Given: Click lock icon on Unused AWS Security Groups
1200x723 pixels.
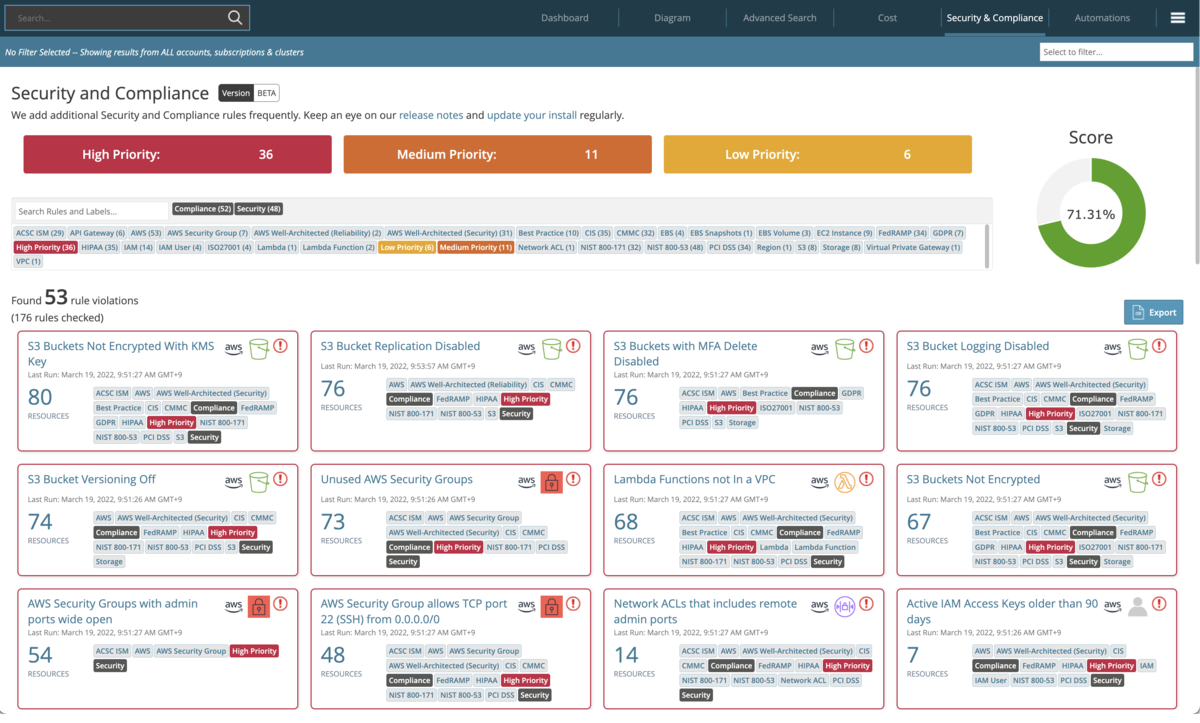Looking at the screenshot, I should click(551, 482).
